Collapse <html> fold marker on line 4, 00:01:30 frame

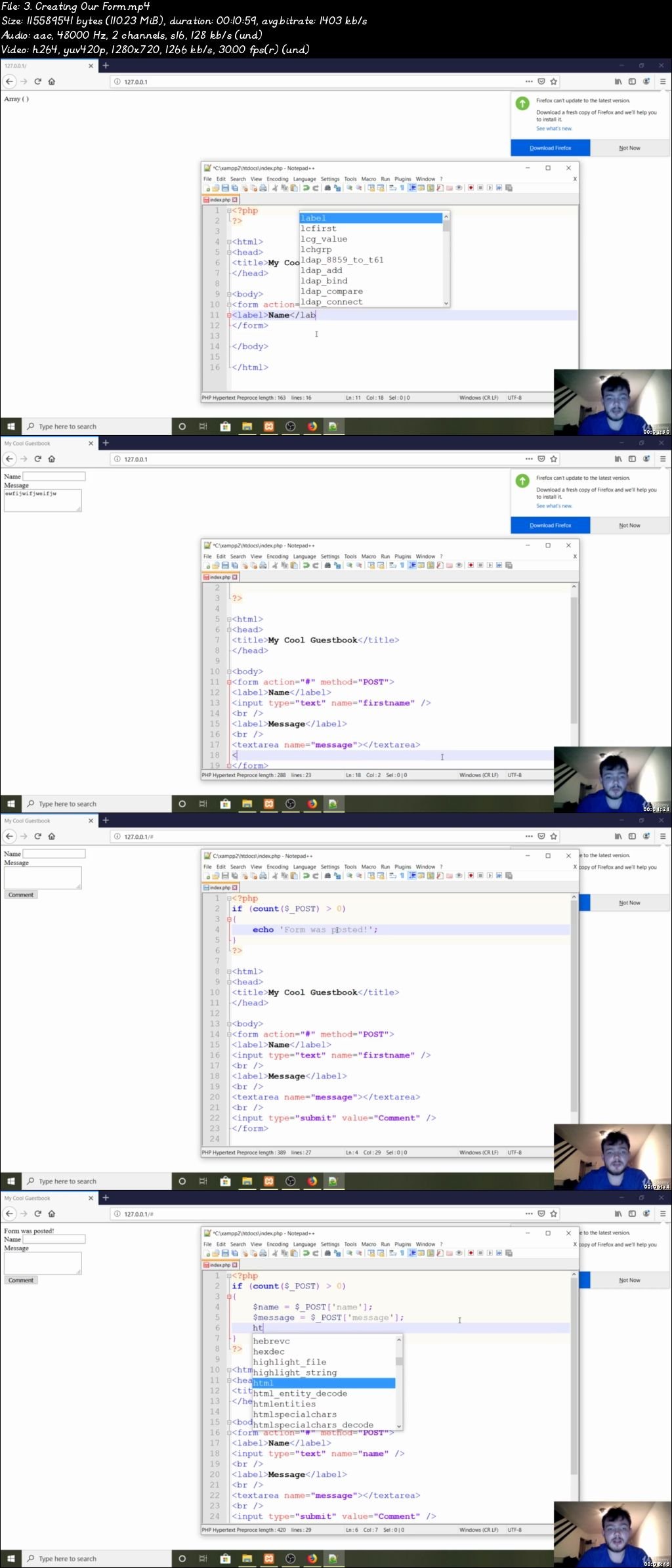[229, 242]
